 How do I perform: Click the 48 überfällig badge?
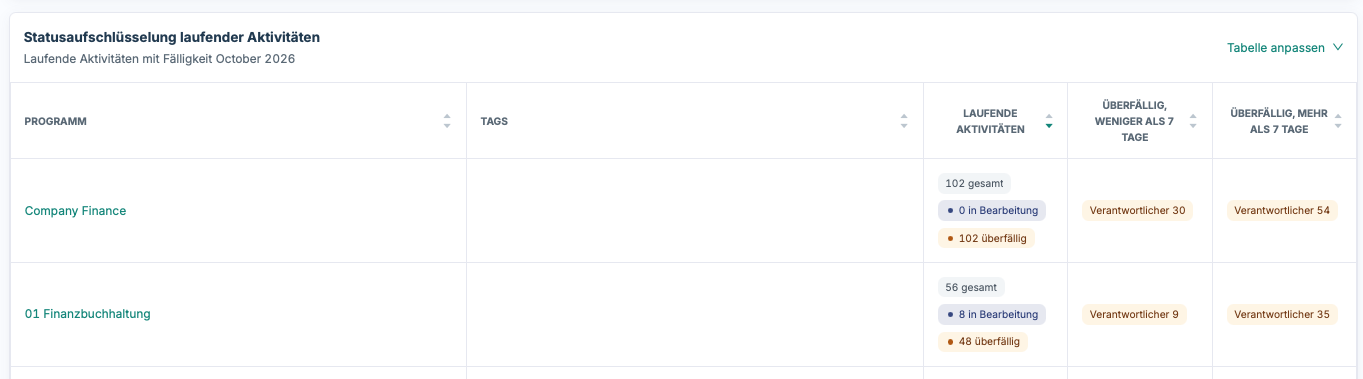[983, 341]
